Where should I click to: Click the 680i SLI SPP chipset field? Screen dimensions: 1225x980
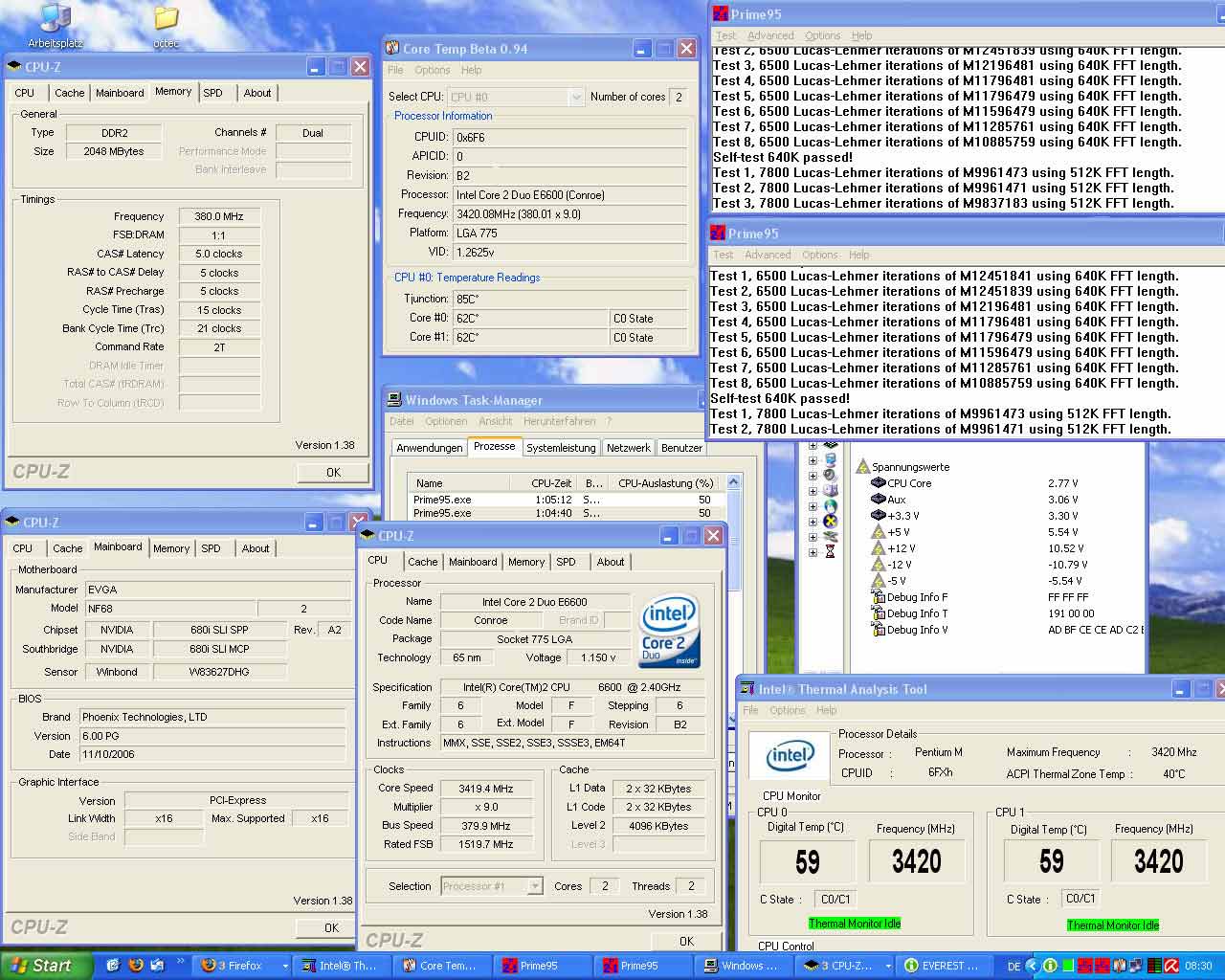coord(218,630)
